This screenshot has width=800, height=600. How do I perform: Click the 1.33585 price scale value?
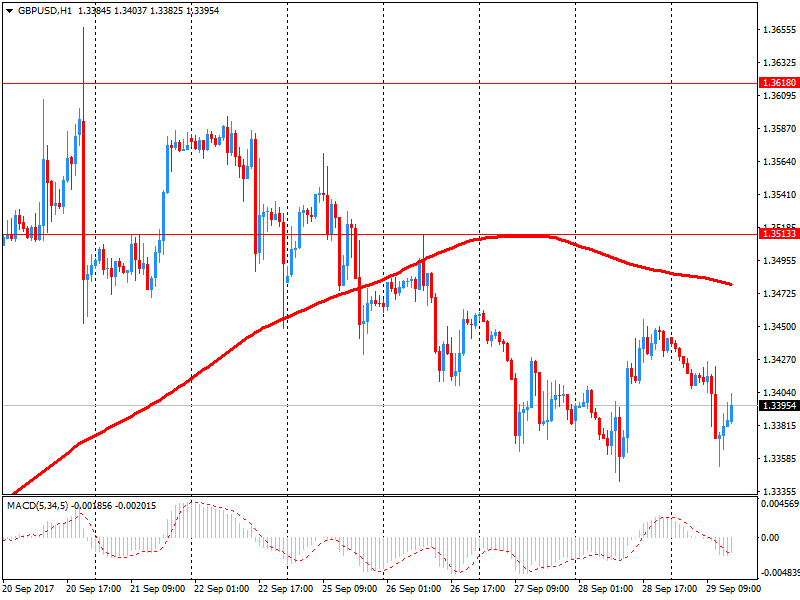point(779,459)
